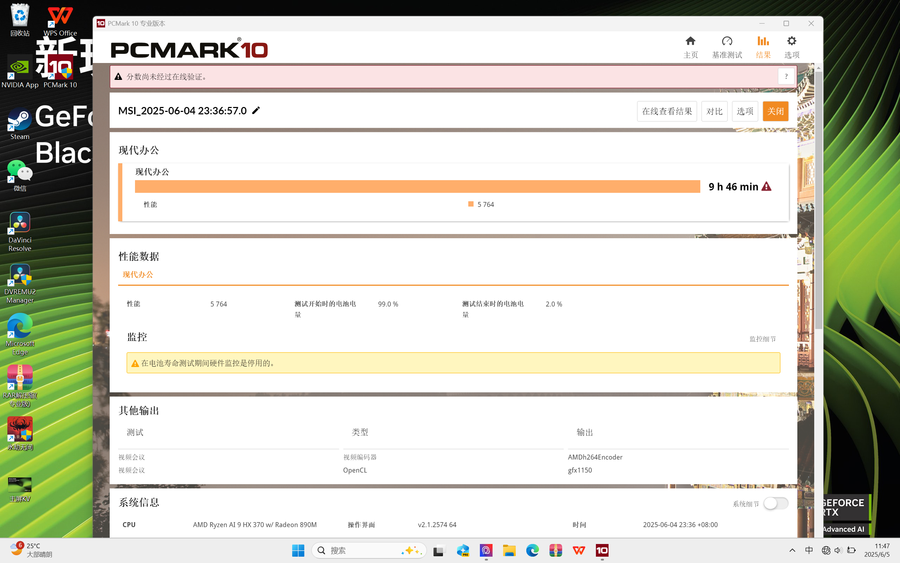The height and width of the screenshot is (563, 900).
Task: Click the 99.0 % starting battery value
Action: click(388, 304)
